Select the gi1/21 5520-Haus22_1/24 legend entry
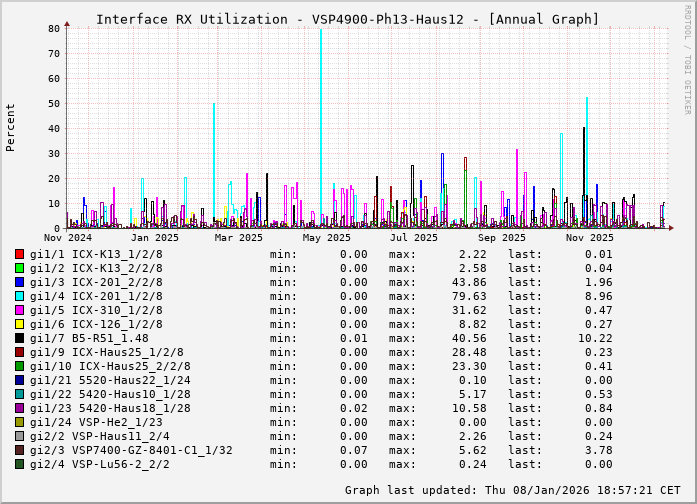This screenshot has width=697, height=504. [x=110, y=380]
